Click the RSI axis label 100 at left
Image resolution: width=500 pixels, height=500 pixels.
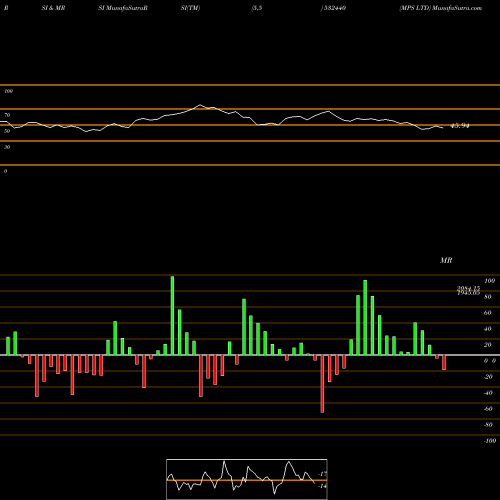click(9, 91)
